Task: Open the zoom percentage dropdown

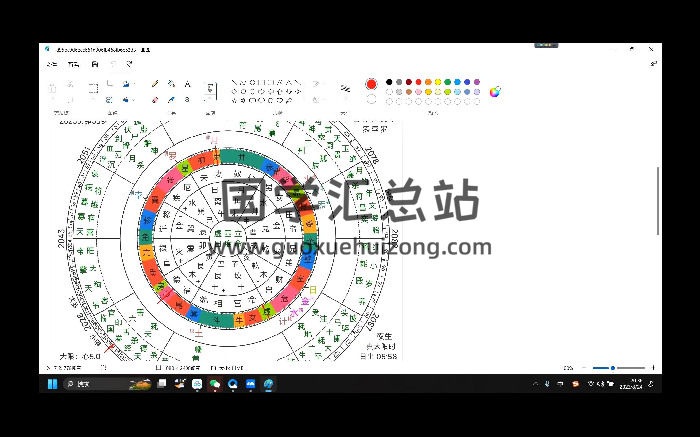Action: (x=568, y=368)
